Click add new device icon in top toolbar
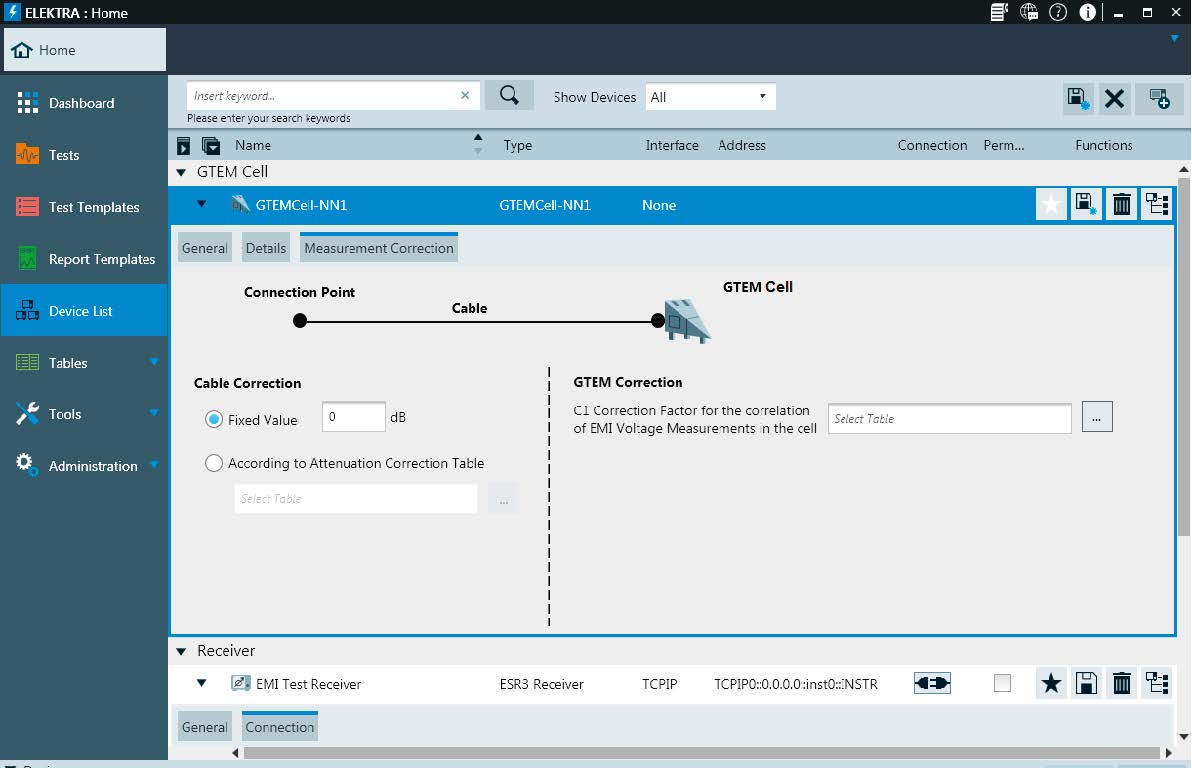 [x=1159, y=98]
